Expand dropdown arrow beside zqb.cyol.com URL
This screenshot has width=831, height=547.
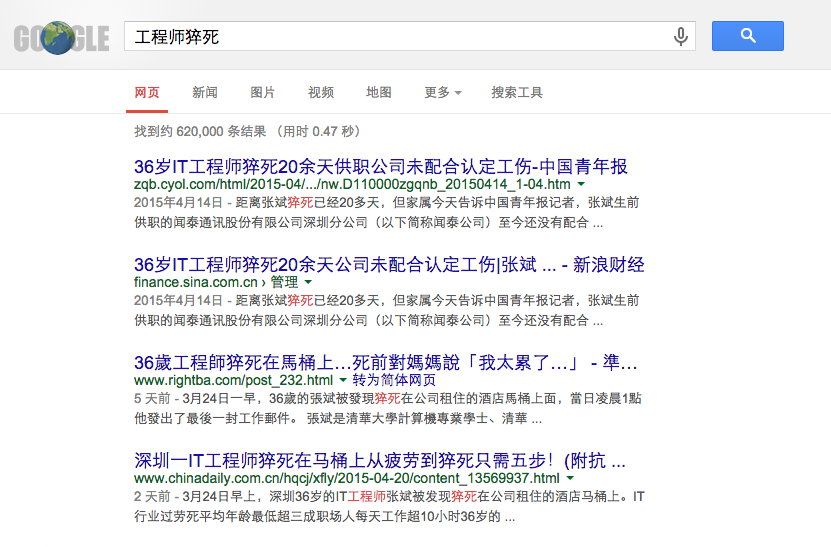(x=581, y=184)
